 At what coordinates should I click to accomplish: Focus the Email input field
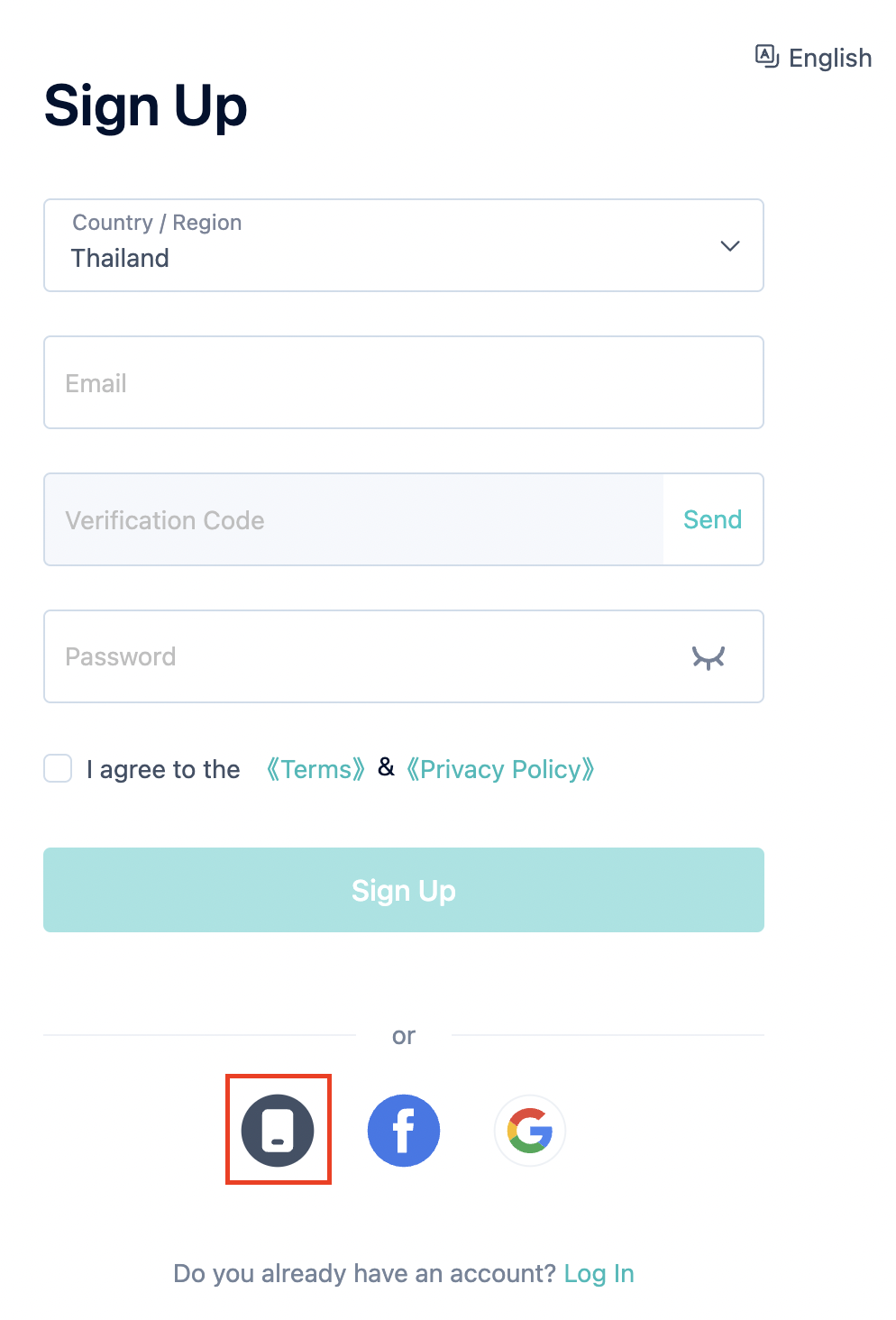coord(404,382)
